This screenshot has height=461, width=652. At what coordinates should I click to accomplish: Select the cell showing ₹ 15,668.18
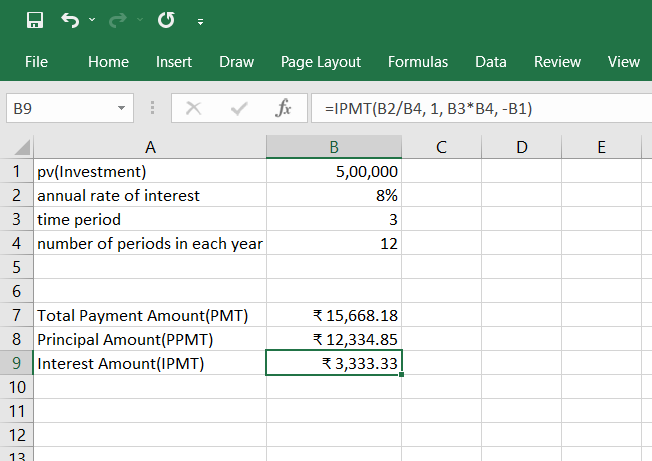[334, 315]
